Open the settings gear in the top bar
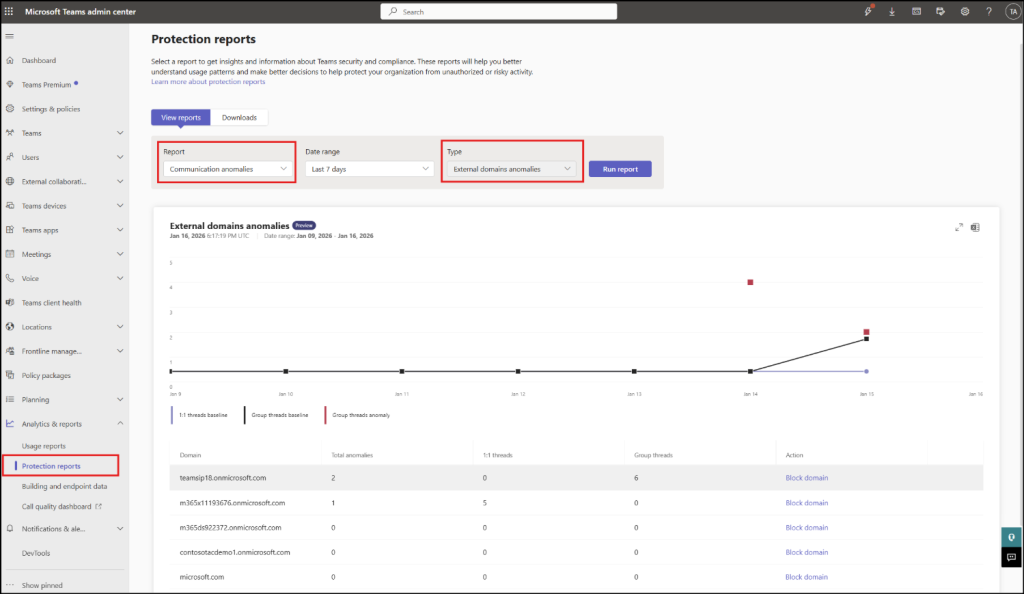Screen dimensions: 1024x594 click(x=963, y=11)
